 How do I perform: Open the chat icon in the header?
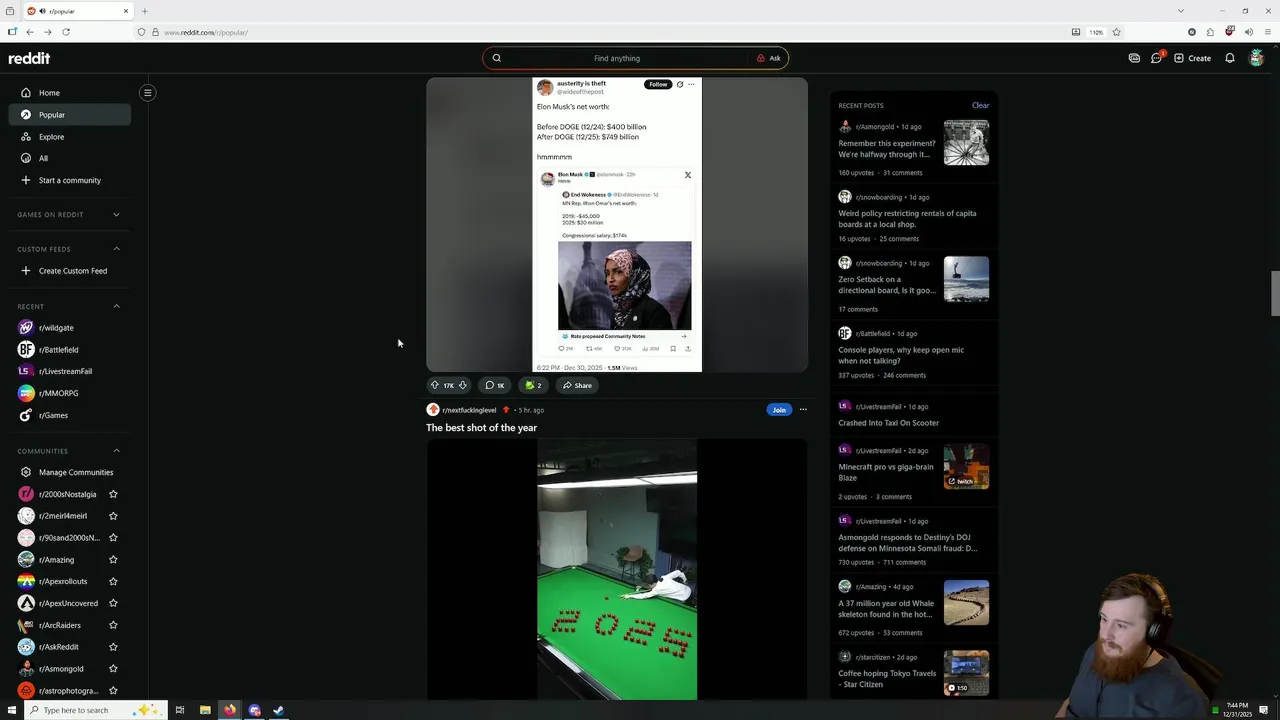coord(1157,58)
